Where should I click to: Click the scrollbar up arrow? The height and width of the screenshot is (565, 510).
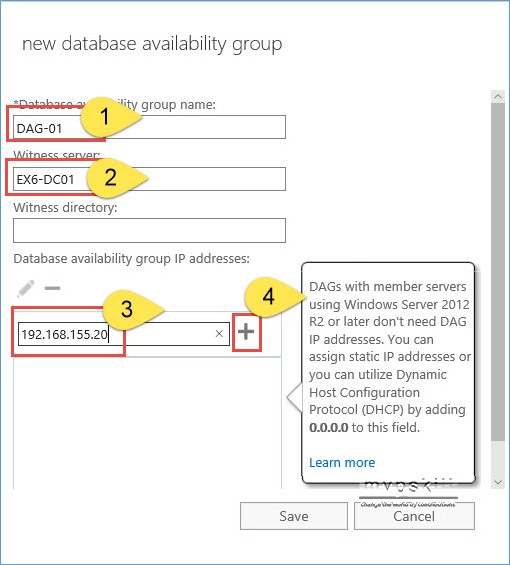(x=498, y=97)
